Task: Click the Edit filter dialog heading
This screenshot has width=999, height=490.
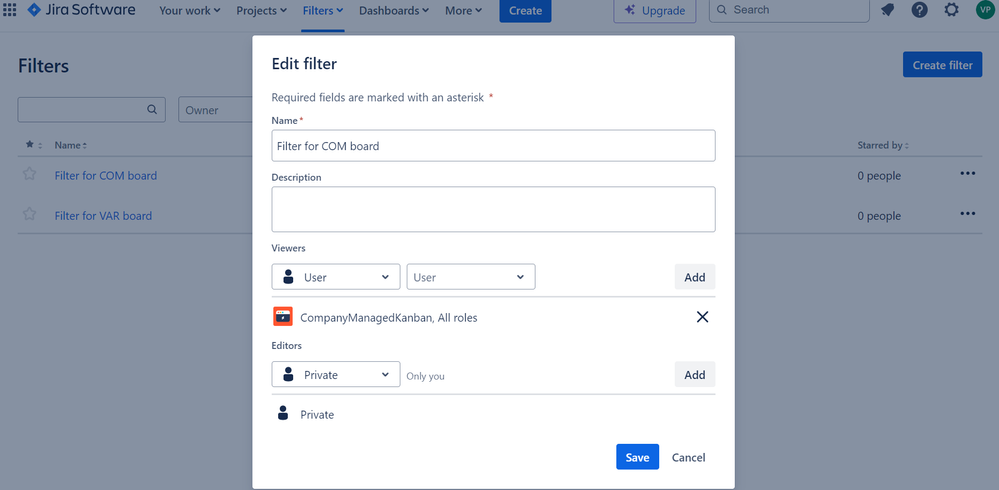Action: [304, 64]
